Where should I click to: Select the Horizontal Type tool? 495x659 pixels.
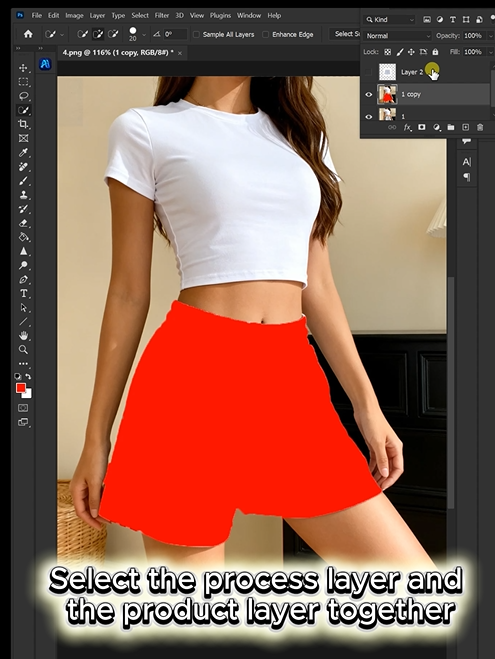coord(23,293)
